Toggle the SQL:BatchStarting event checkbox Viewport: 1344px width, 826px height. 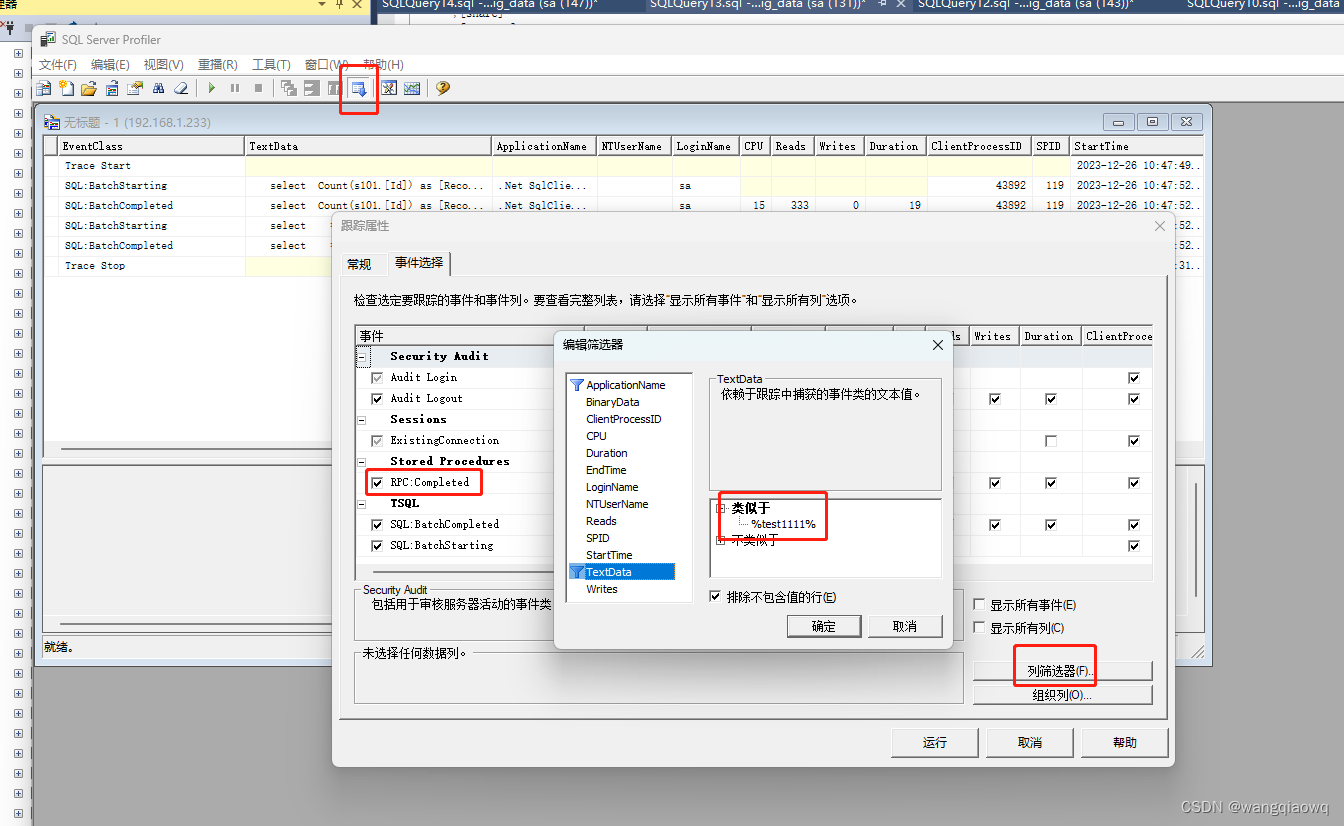(x=377, y=545)
